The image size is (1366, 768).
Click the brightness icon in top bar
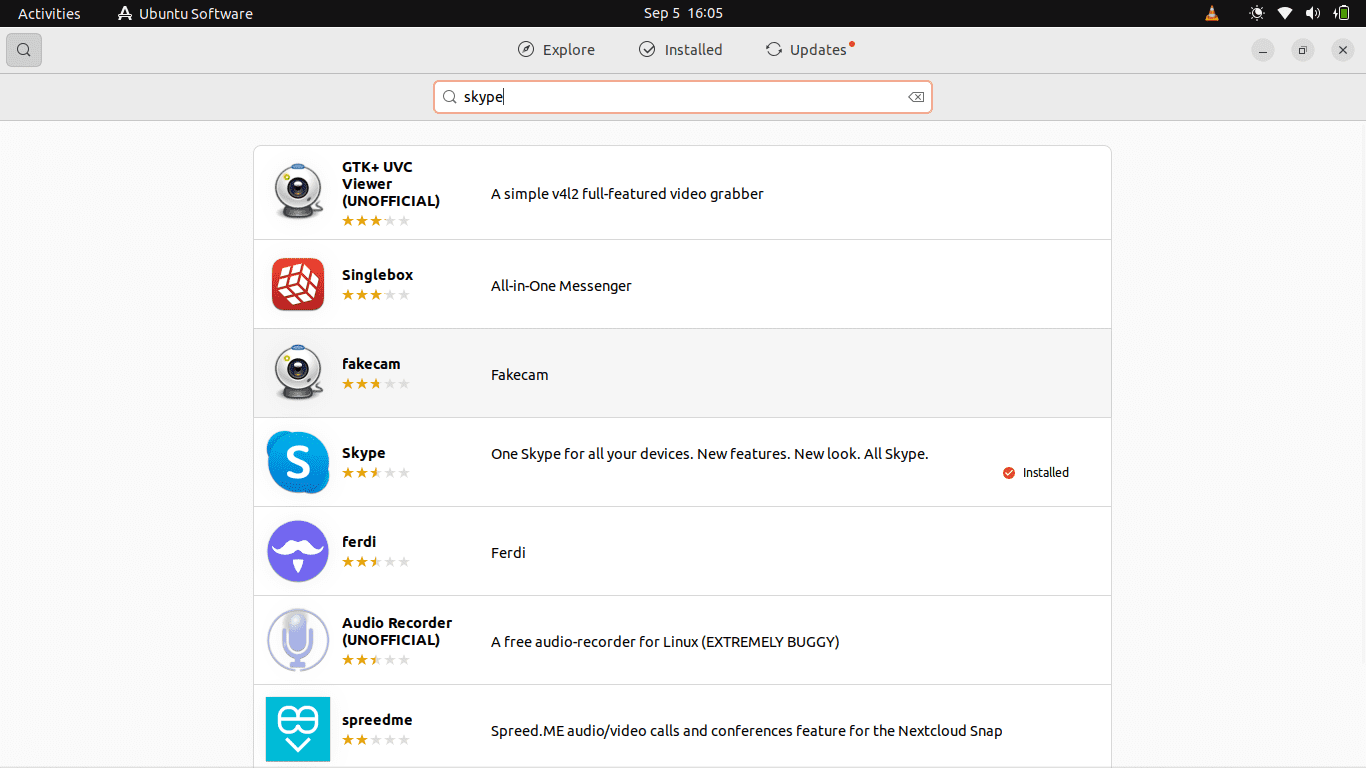(x=1257, y=13)
